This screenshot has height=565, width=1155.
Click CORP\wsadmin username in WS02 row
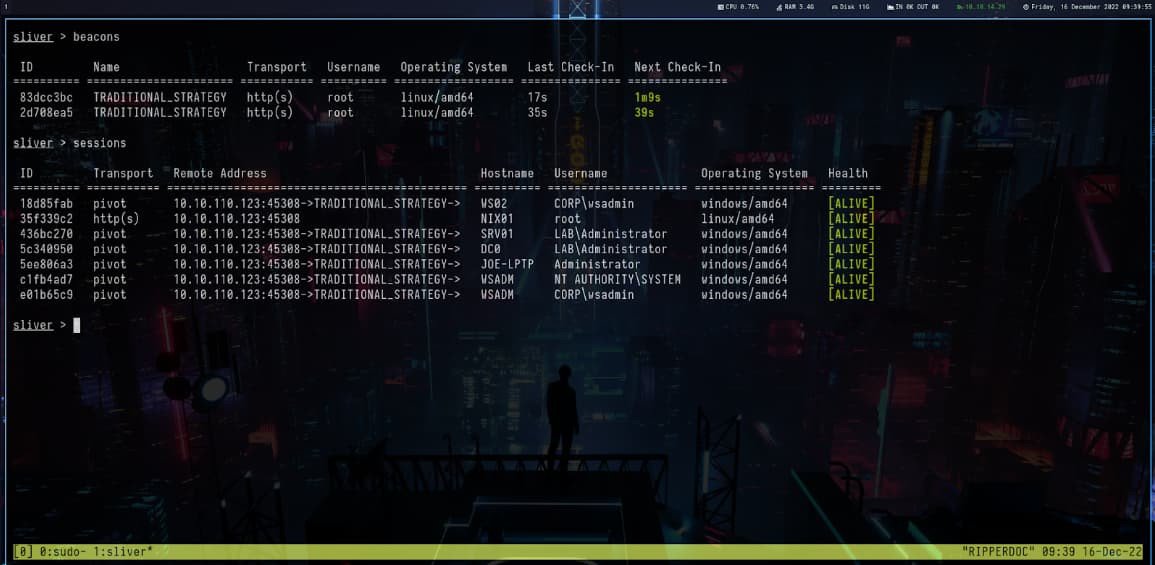[594, 203]
